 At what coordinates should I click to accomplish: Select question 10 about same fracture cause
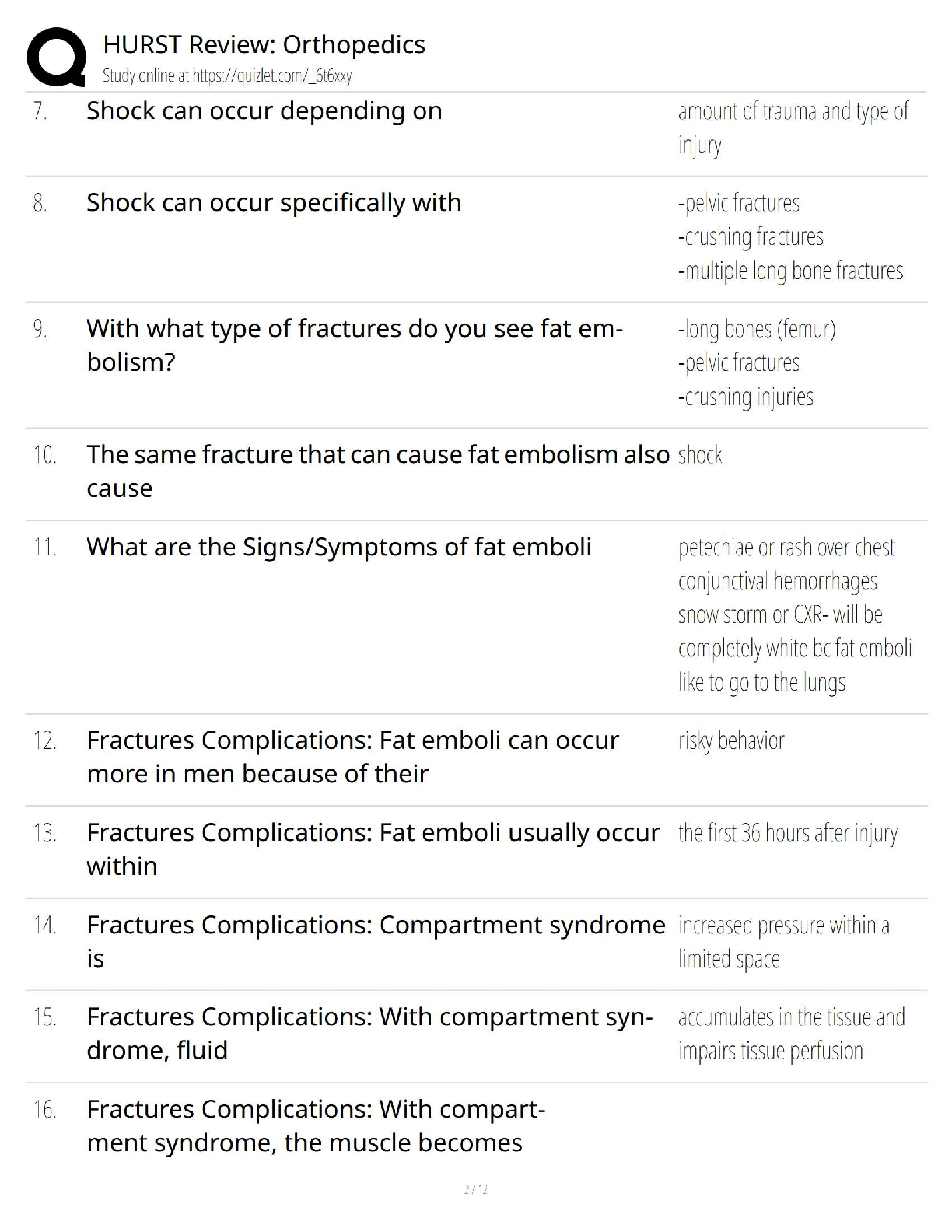377,471
